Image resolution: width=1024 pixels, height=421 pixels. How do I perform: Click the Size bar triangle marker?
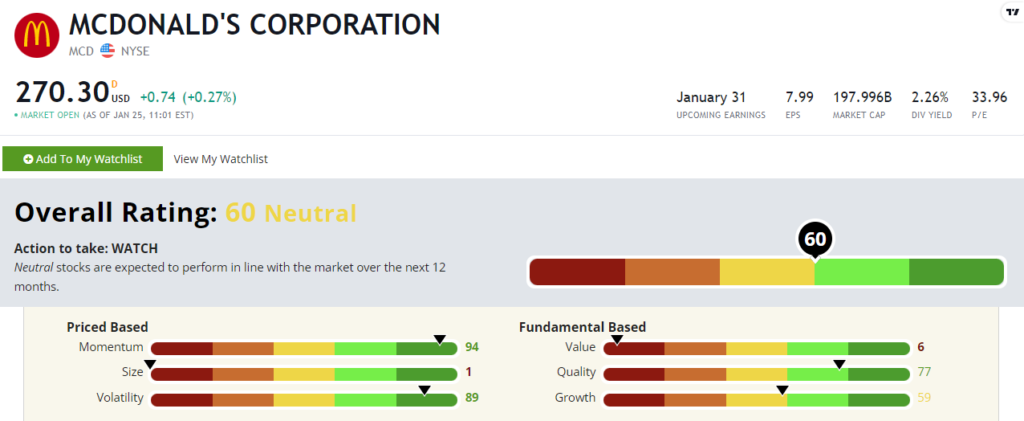point(150,364)
